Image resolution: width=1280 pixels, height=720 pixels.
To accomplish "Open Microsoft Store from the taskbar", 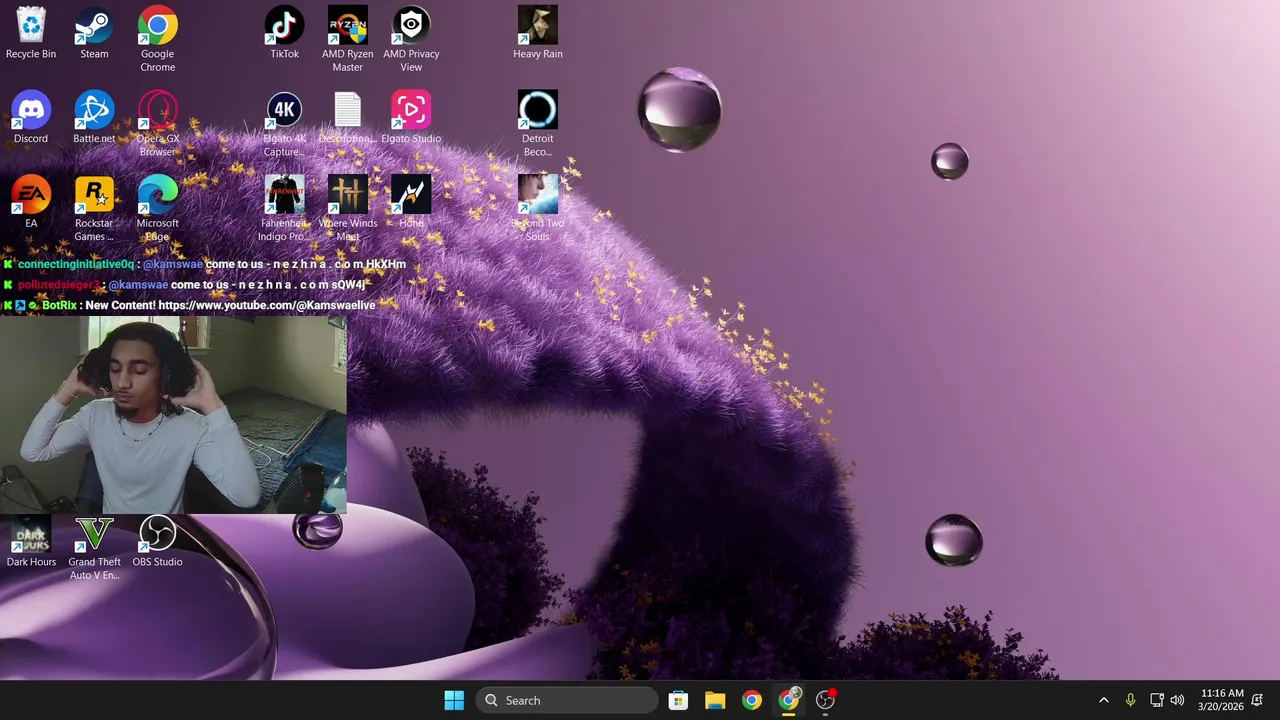I will pos(678,700).
